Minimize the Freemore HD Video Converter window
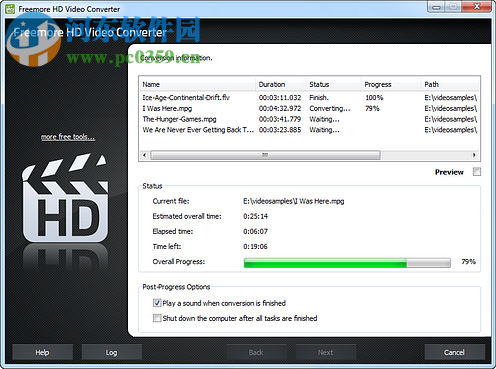Screen dimensions: 496x369 click(x=437, y=7)
